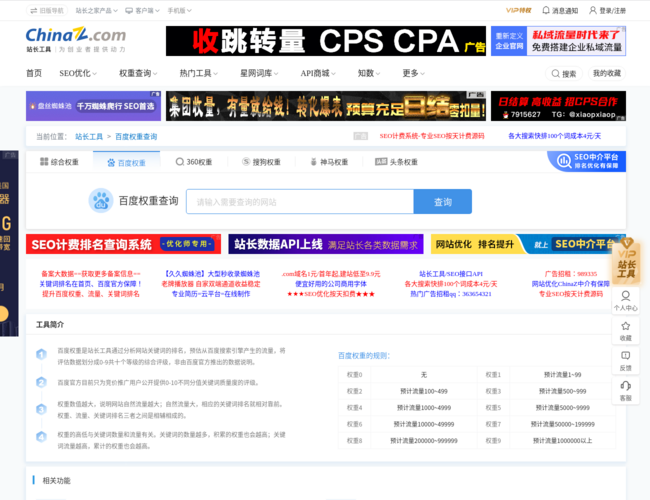The width and height of the screenshot is (650, 500).
Task: Click table cell 预计流量1000000以上
Action: click(x=563, y=441)
